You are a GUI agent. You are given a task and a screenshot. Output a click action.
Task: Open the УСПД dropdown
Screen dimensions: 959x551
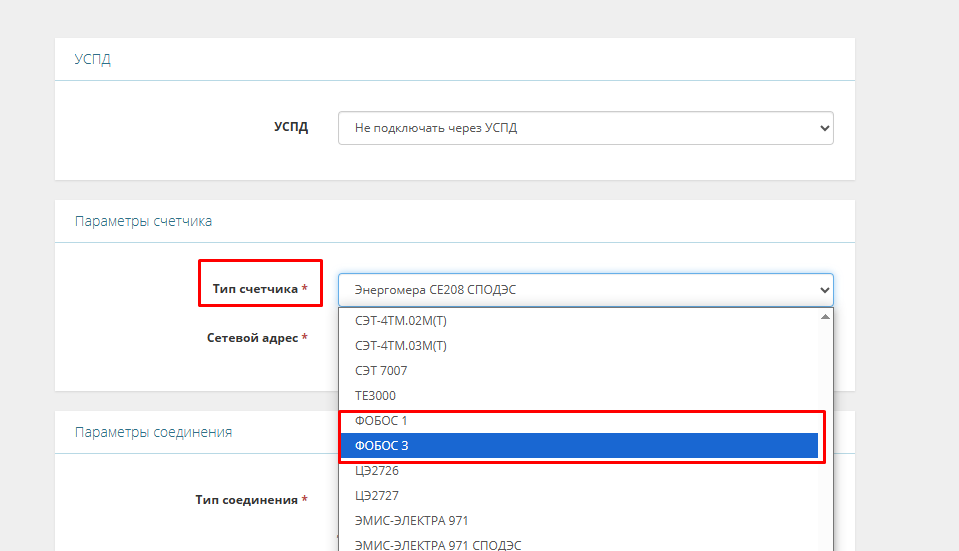(585, 128)
